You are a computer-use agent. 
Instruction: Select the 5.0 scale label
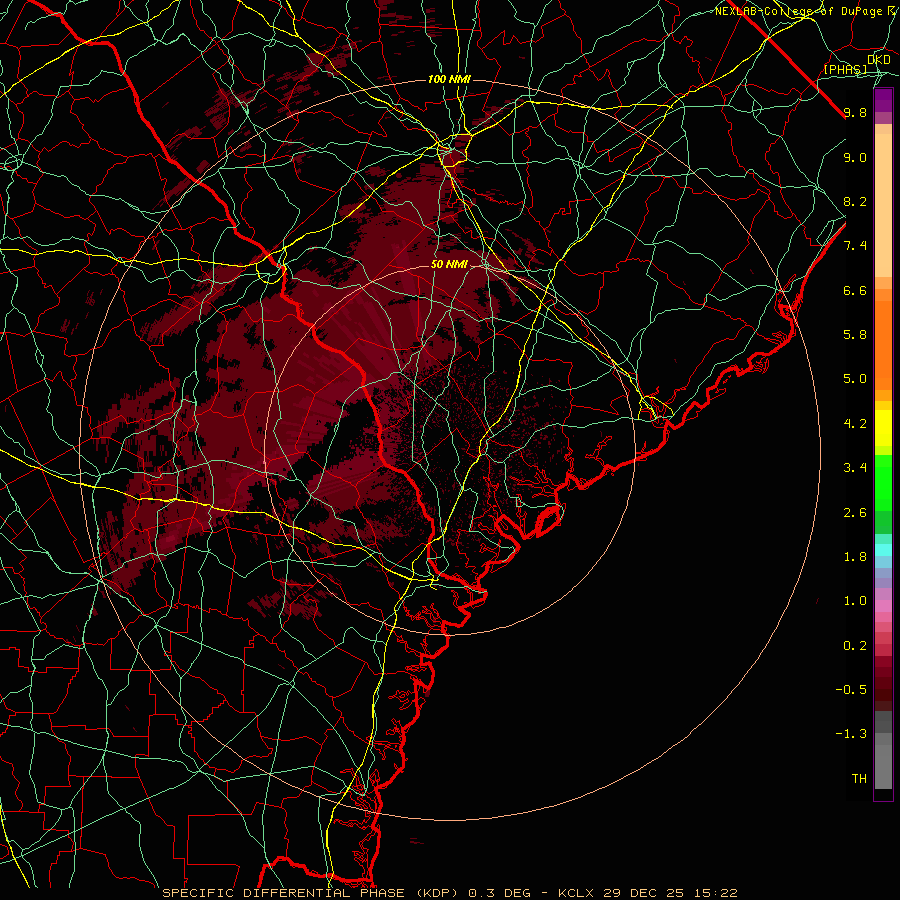tap(855, 379)
